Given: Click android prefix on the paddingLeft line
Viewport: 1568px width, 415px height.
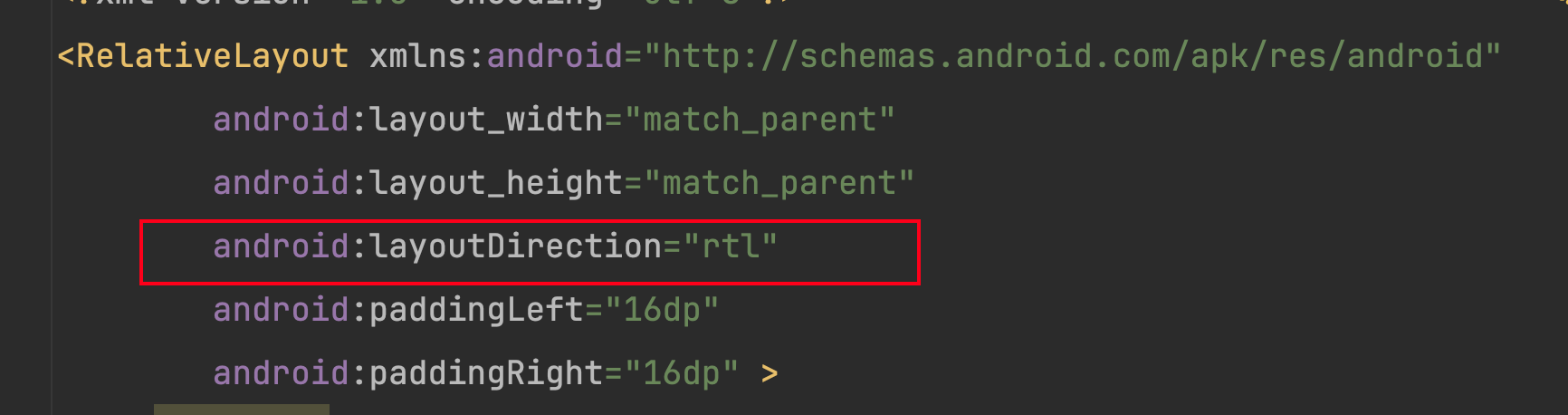Looking at the screenshot, I should click(x=281, y=310).
